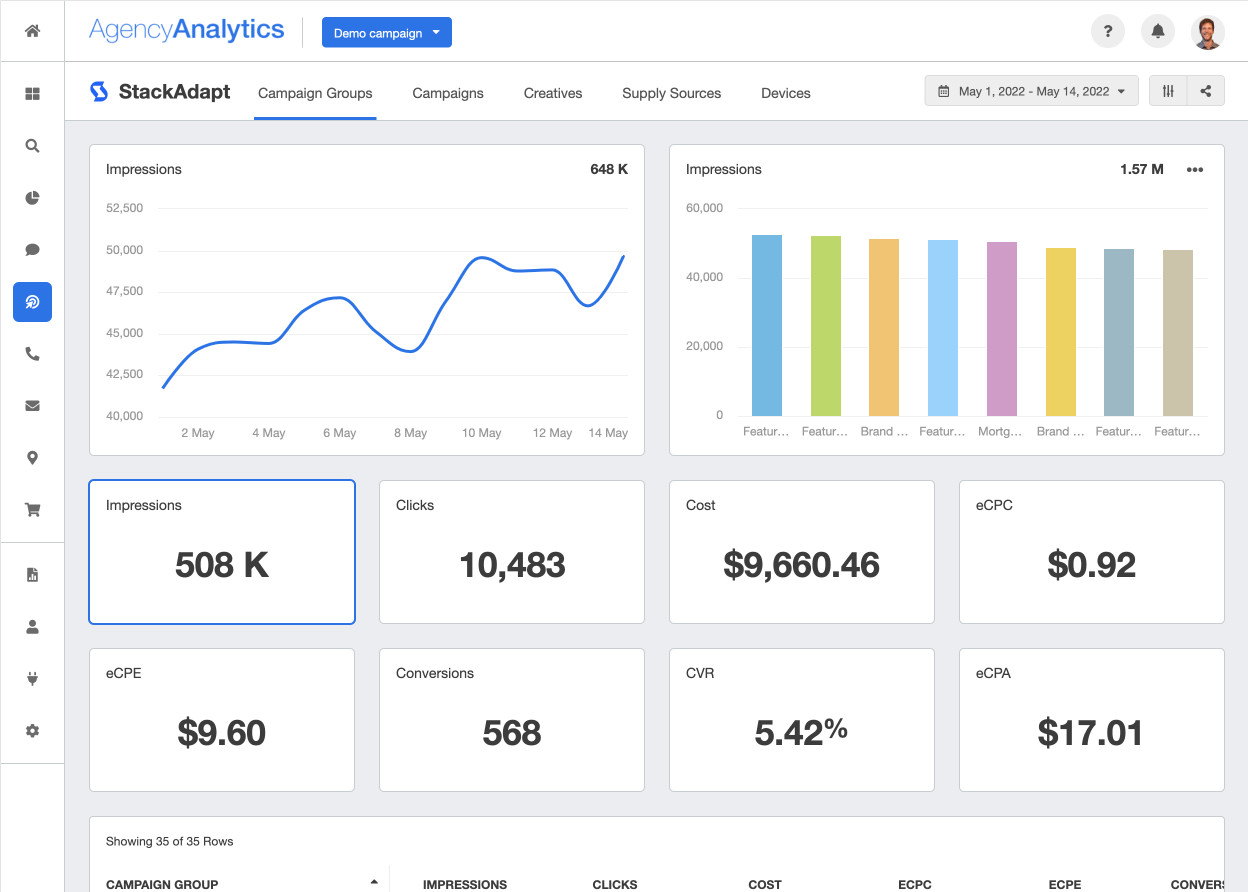Share the StackAdapt report via share icon

coord(1205,90)
